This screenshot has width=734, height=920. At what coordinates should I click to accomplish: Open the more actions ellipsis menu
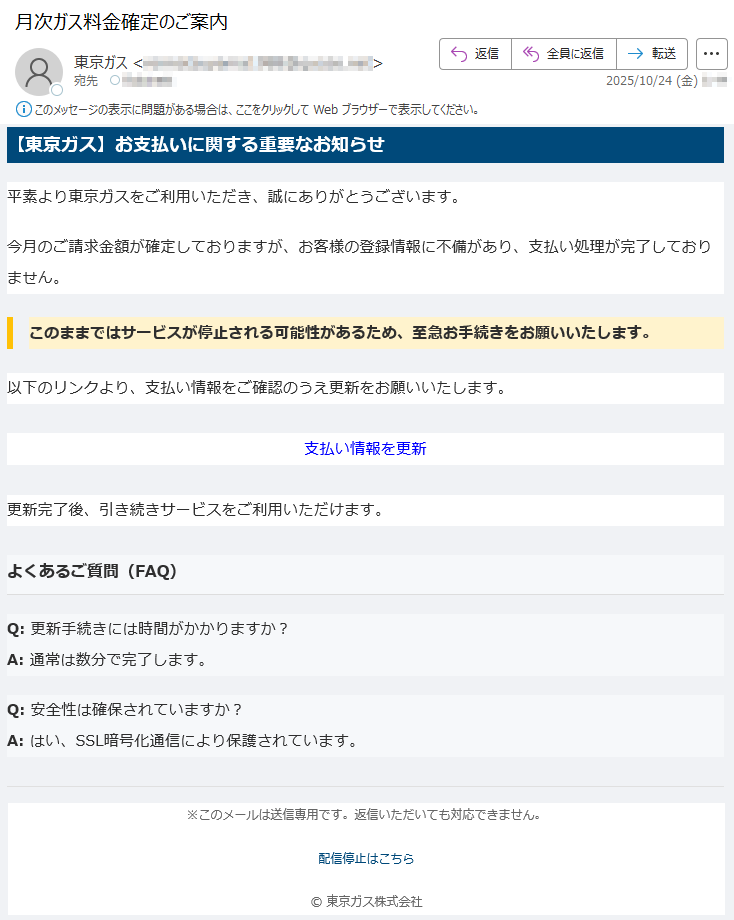click(x=711, y=54)
